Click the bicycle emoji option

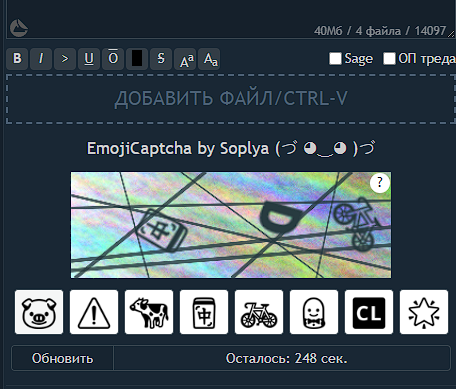[x=259, y=312]
